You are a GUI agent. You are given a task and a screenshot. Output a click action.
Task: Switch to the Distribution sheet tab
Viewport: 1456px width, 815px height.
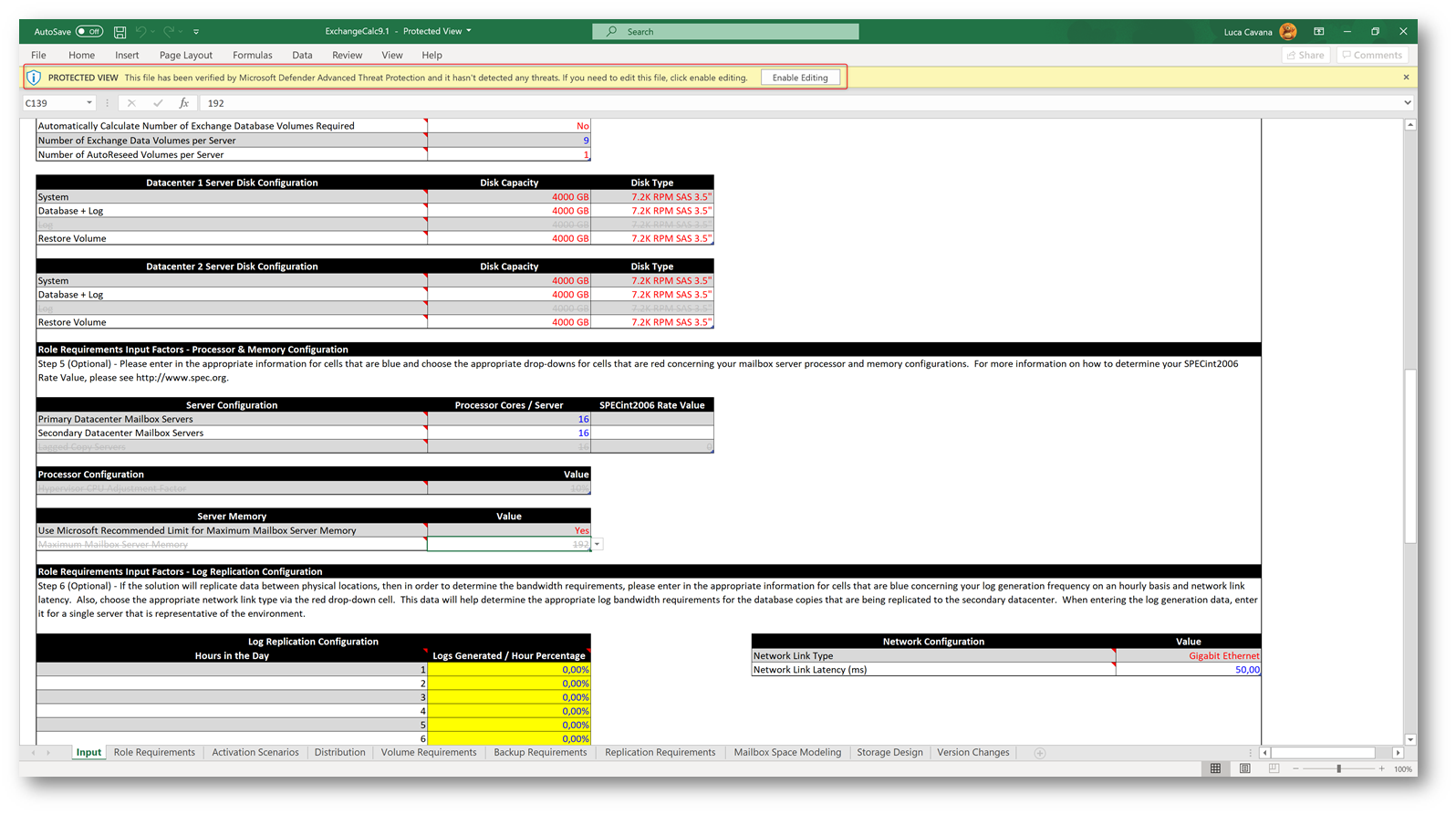pos(339,753)
